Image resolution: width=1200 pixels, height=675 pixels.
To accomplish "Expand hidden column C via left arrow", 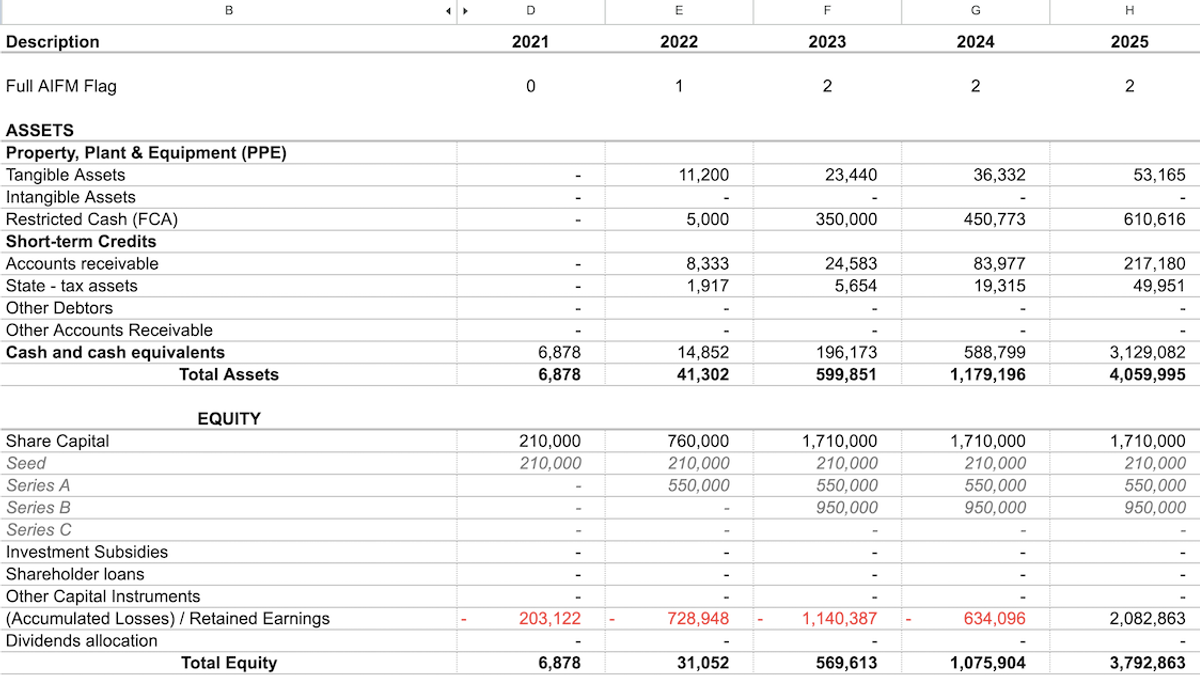I will [447, 11].
